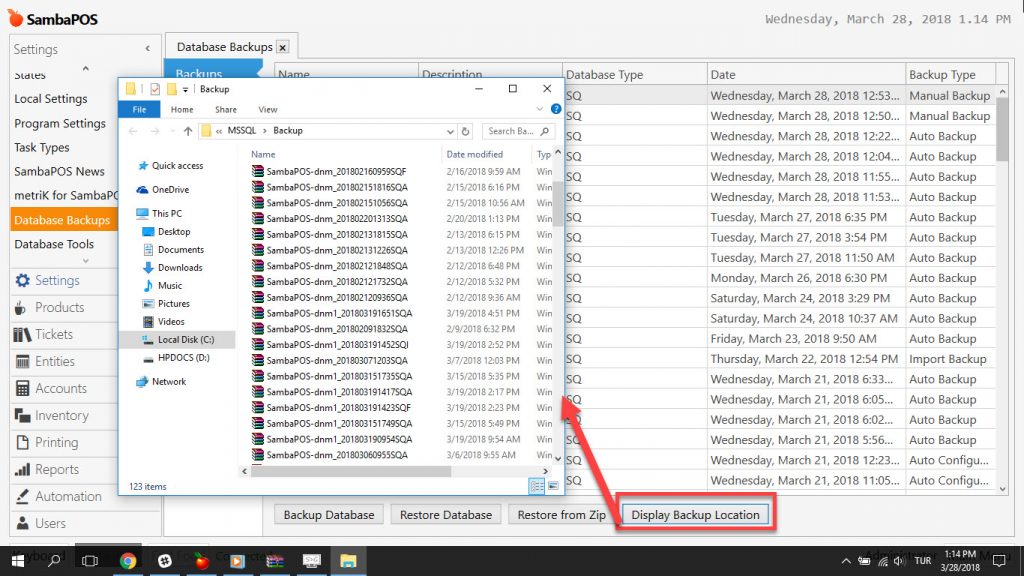Image resolution: width=1024 pixels, height=576 pixels.
Task: Click the Windows Start button
Action: tap(18, 560)
